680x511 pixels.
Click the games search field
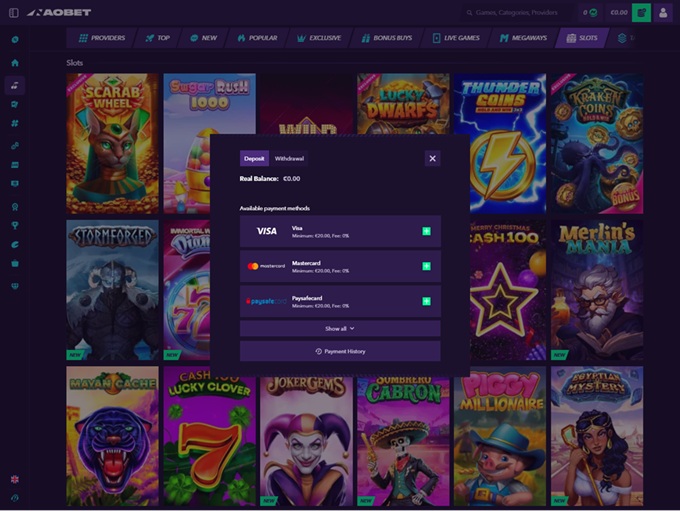[522, 13]
